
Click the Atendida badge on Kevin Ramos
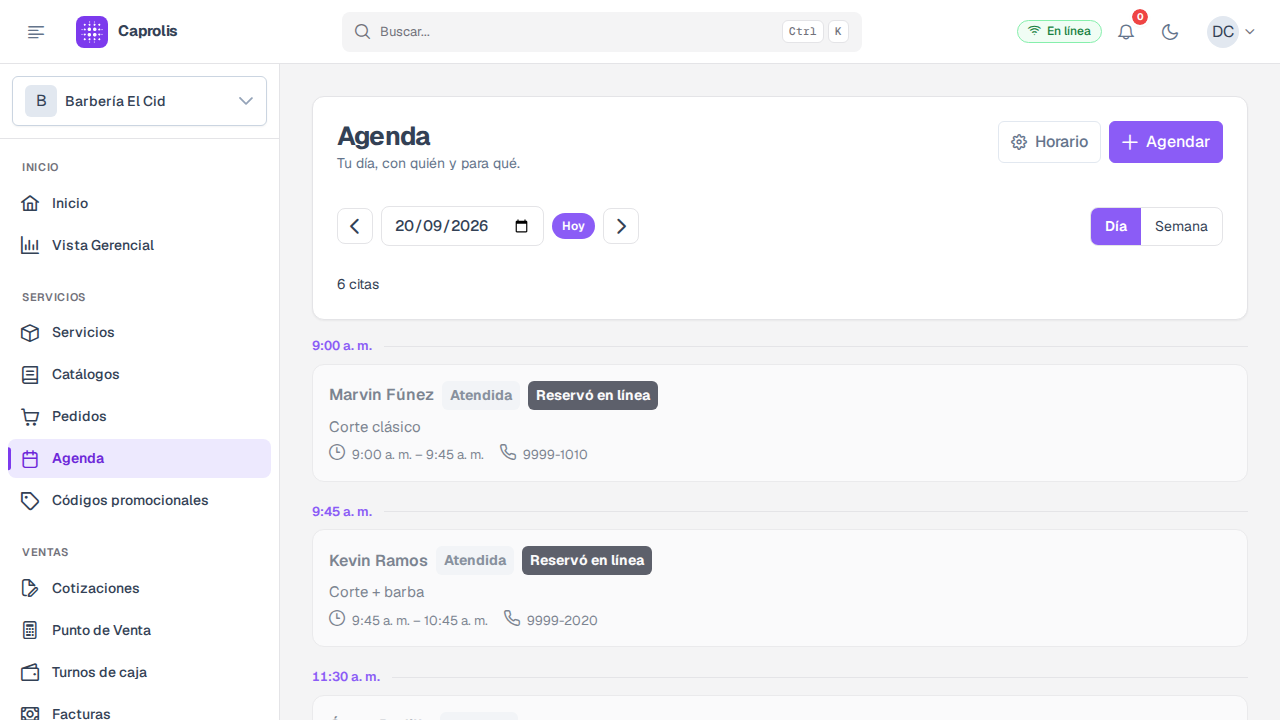pos(475,560)
